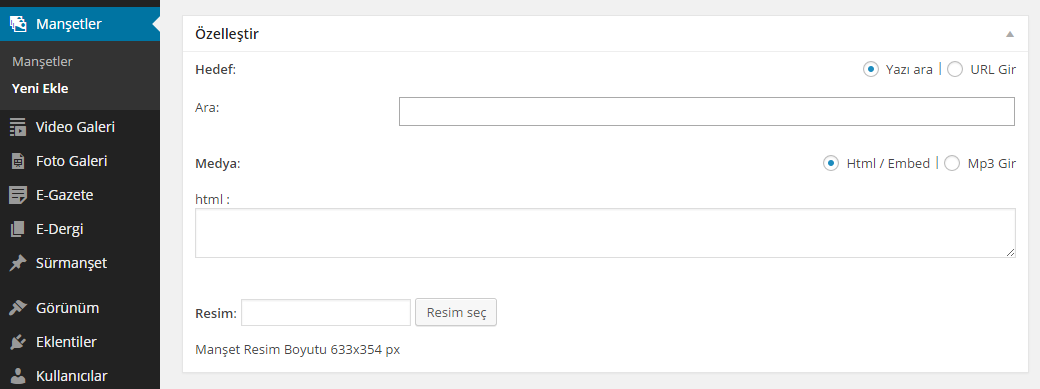Click the Foto Galeri icon
Screen dimensions: 1040x389
[18, 161]
